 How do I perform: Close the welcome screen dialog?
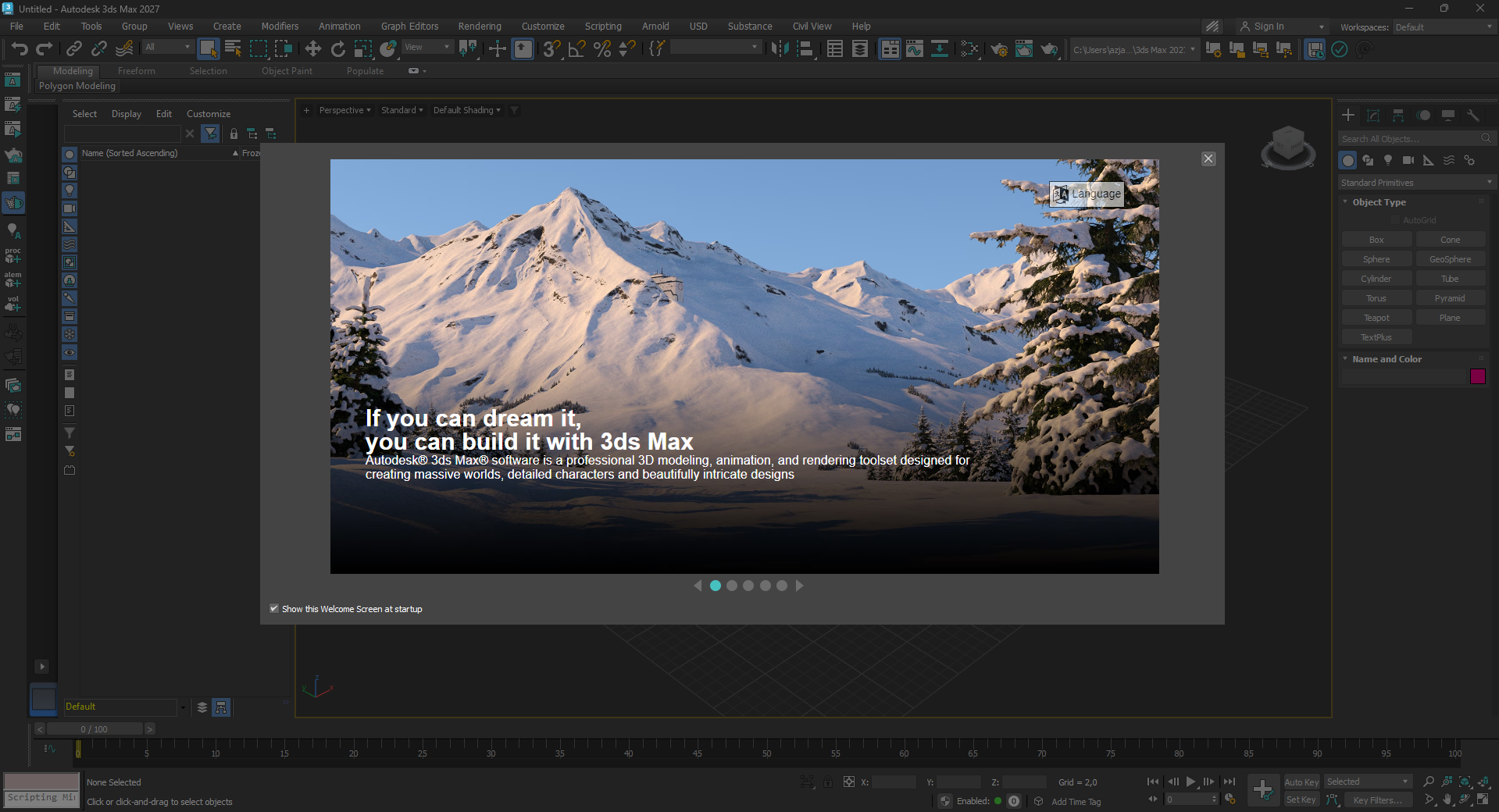(1208, 158)
